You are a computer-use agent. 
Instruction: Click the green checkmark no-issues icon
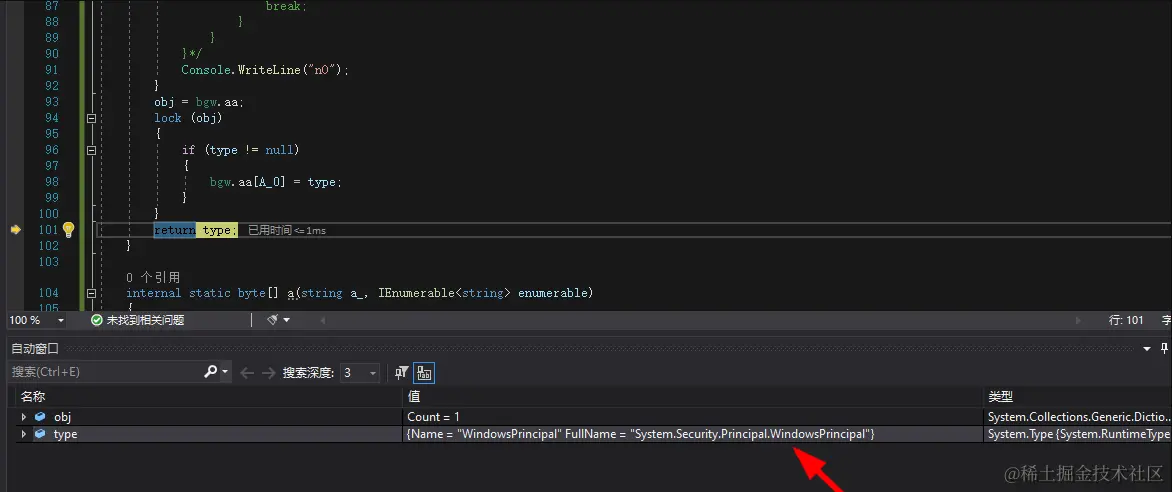(96, 320)
